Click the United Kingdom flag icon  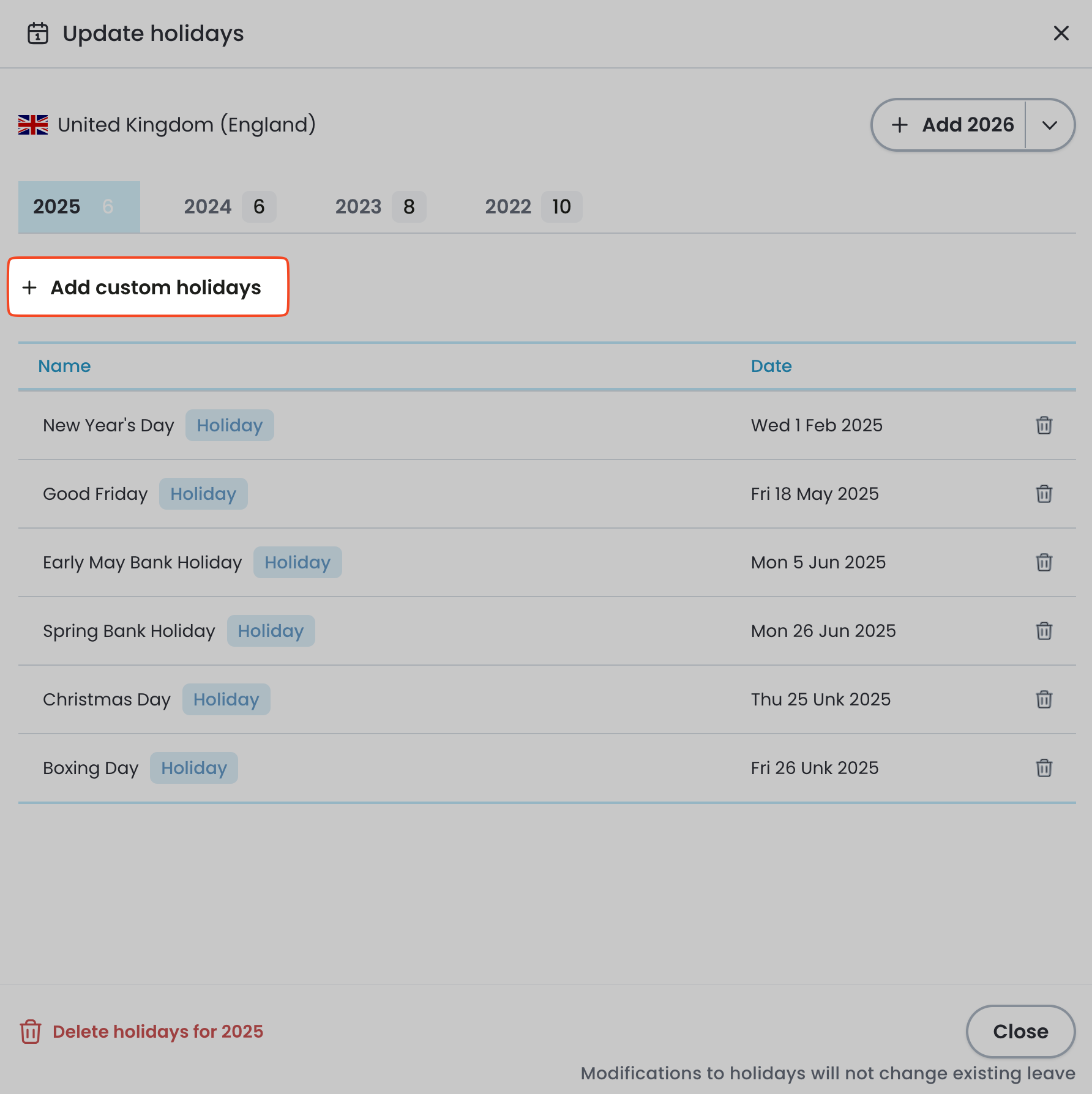tap(33, 125)
